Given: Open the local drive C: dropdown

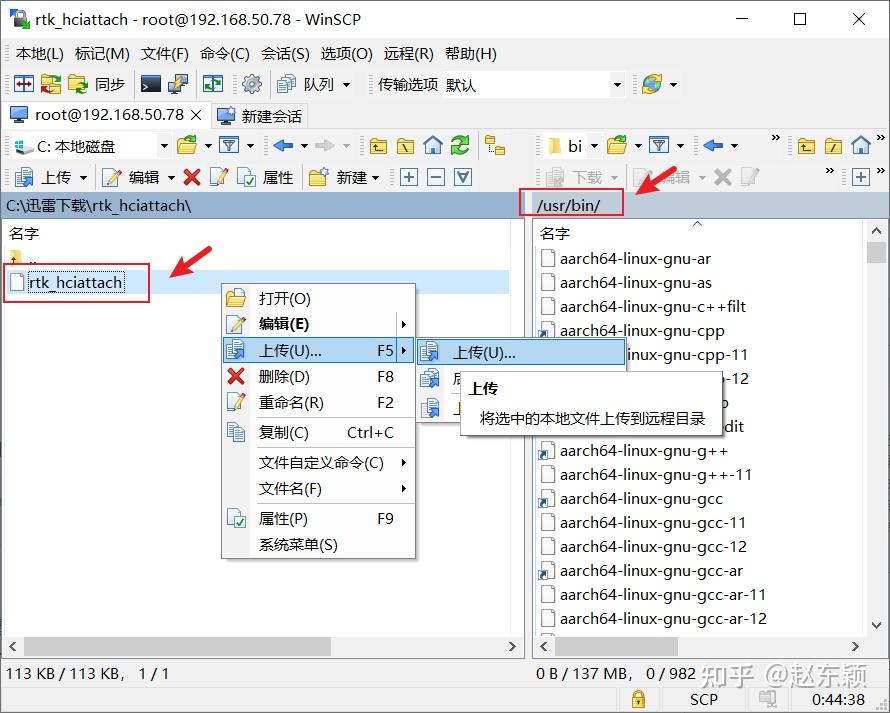Looking at the screenshot, I should coord(164,146).
